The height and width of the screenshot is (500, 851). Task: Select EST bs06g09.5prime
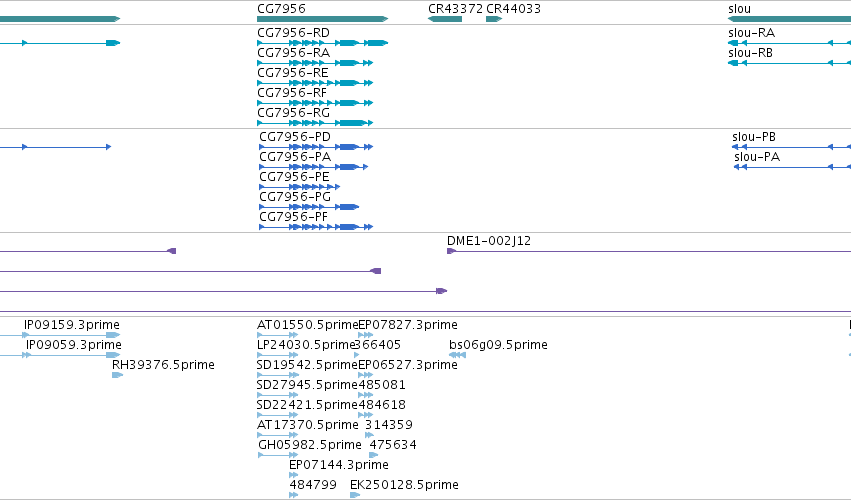tap(498, 345)
